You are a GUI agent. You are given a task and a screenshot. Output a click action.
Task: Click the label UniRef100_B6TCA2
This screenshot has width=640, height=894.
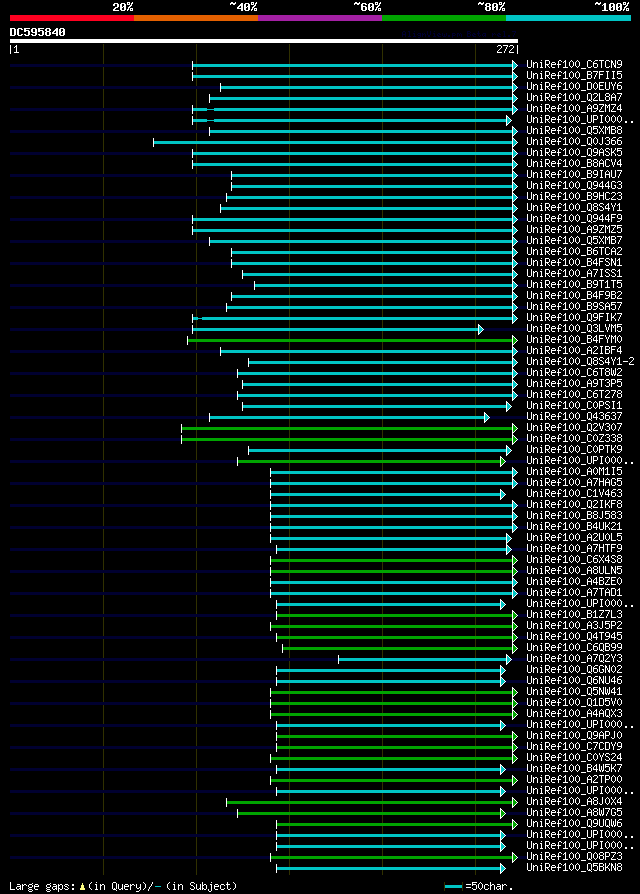[x=574, y=251]
